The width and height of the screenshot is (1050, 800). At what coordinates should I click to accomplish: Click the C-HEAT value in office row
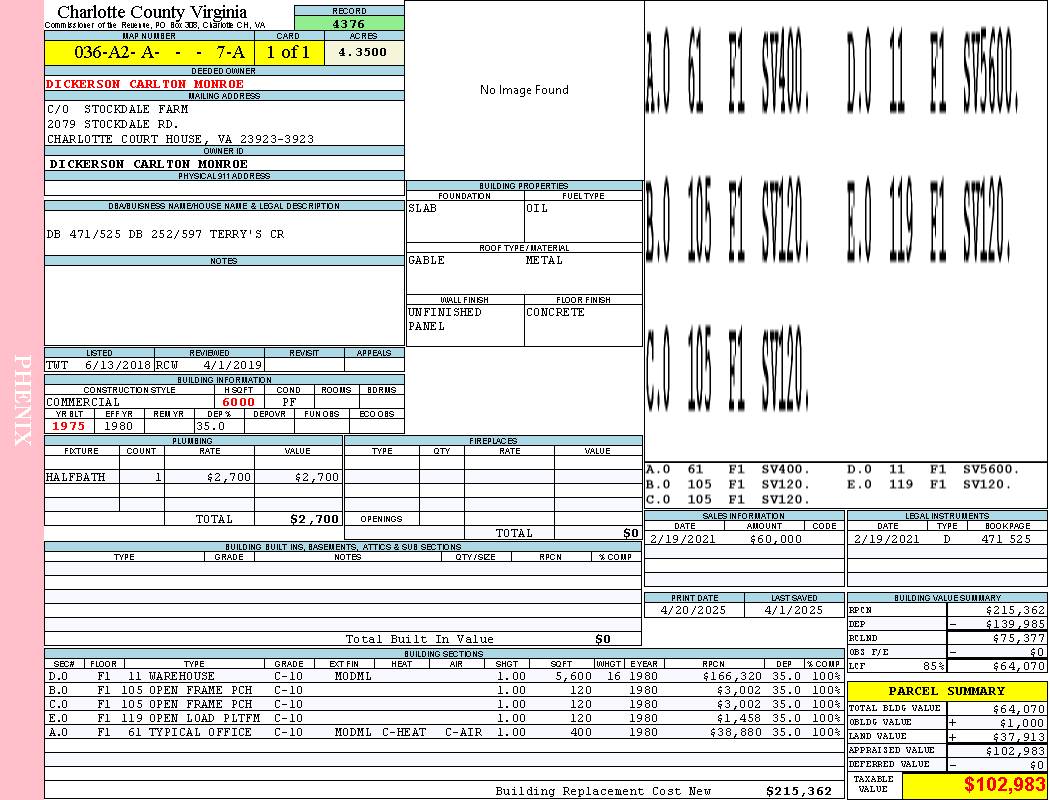(x=404, y=732)
